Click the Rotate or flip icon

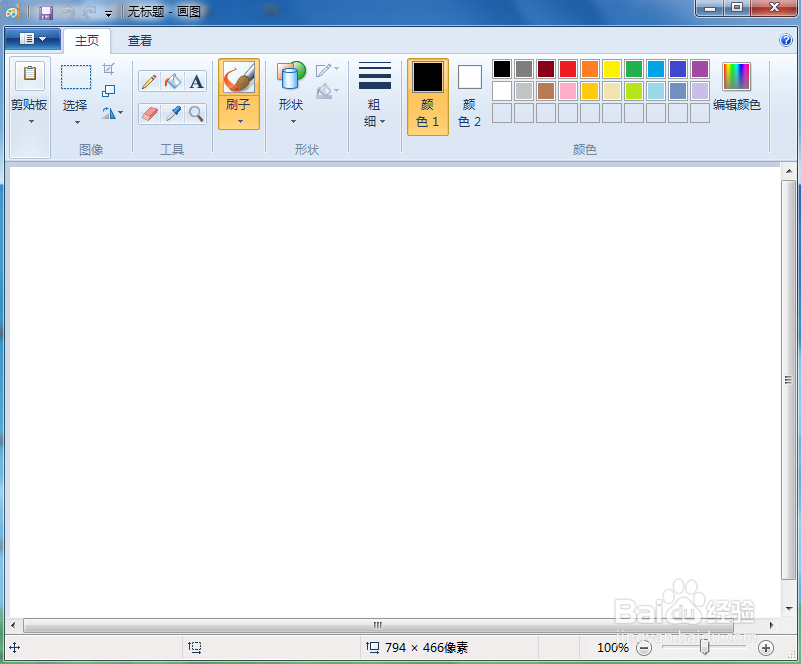[x=108, y=113]
